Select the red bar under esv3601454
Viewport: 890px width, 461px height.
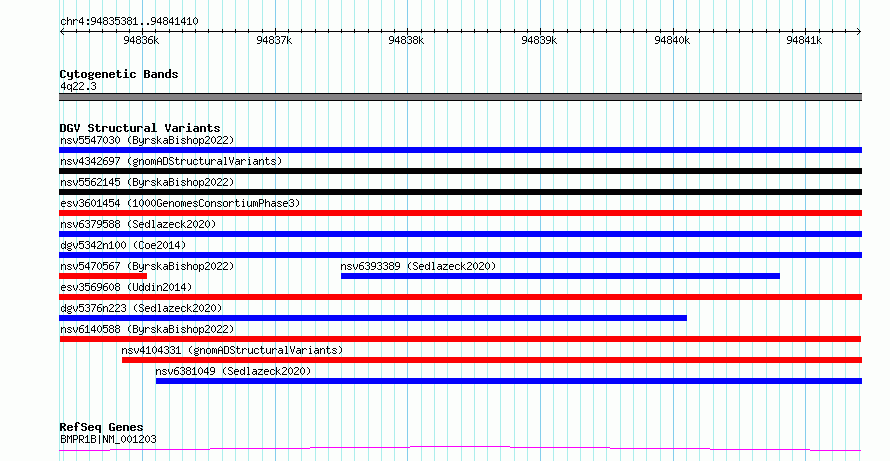(460, 213)
